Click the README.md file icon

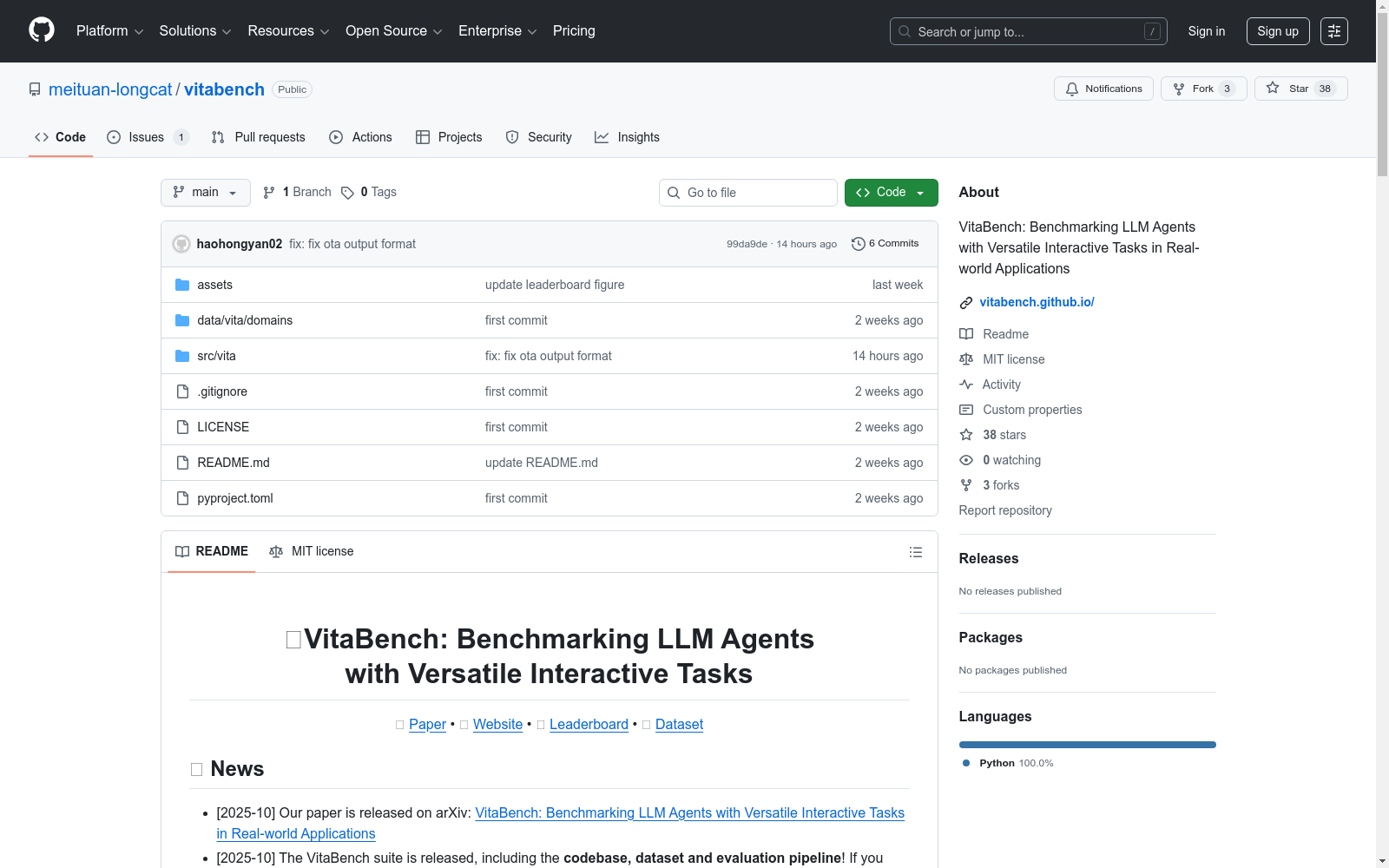tap(182, 463)
